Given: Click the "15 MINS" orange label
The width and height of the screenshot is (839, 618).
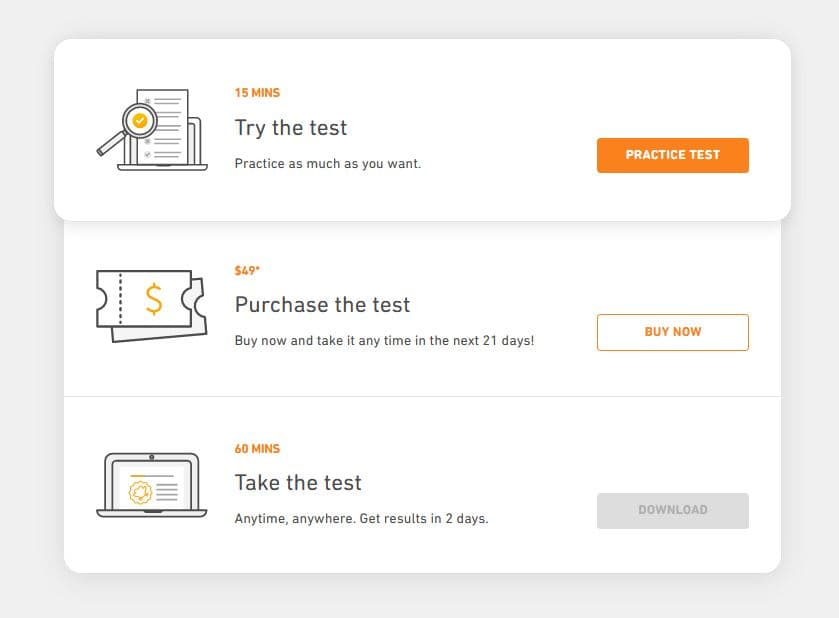Looking at the screenshot, I should pyautogui.click(x=257, y=93).
